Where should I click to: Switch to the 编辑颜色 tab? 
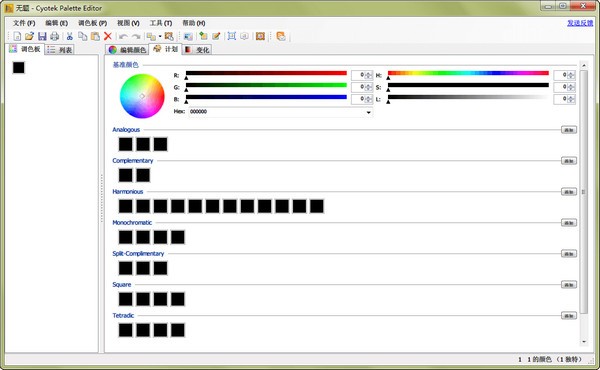click(x=127, y=50)
